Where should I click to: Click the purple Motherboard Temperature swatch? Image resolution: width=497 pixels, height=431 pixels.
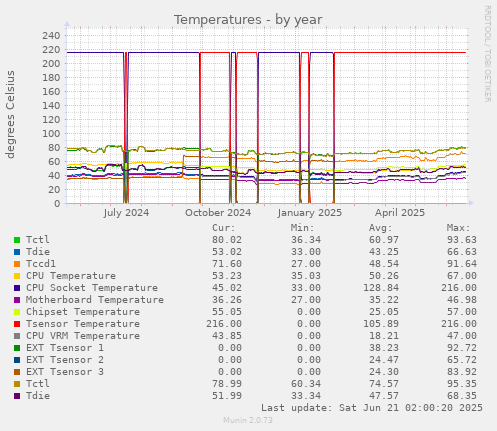[17, 300]
